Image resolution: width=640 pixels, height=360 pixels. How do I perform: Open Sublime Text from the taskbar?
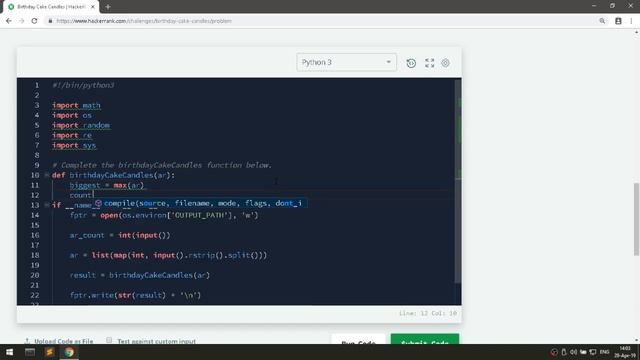pyautogui.click(x=49, y=352)
